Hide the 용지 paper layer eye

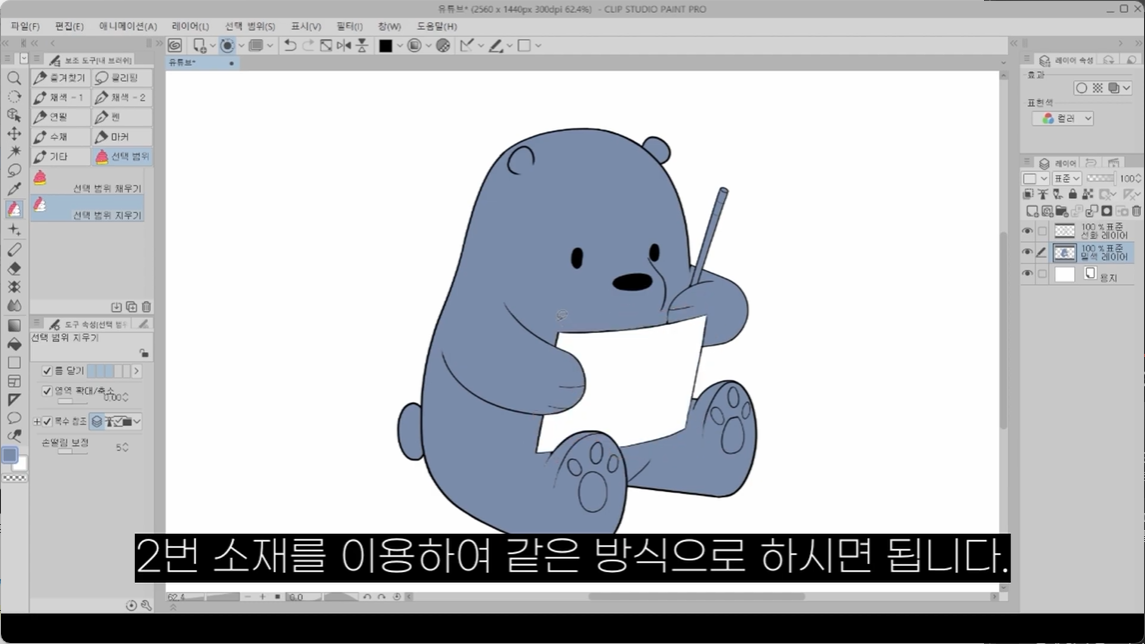(1027, 274)
